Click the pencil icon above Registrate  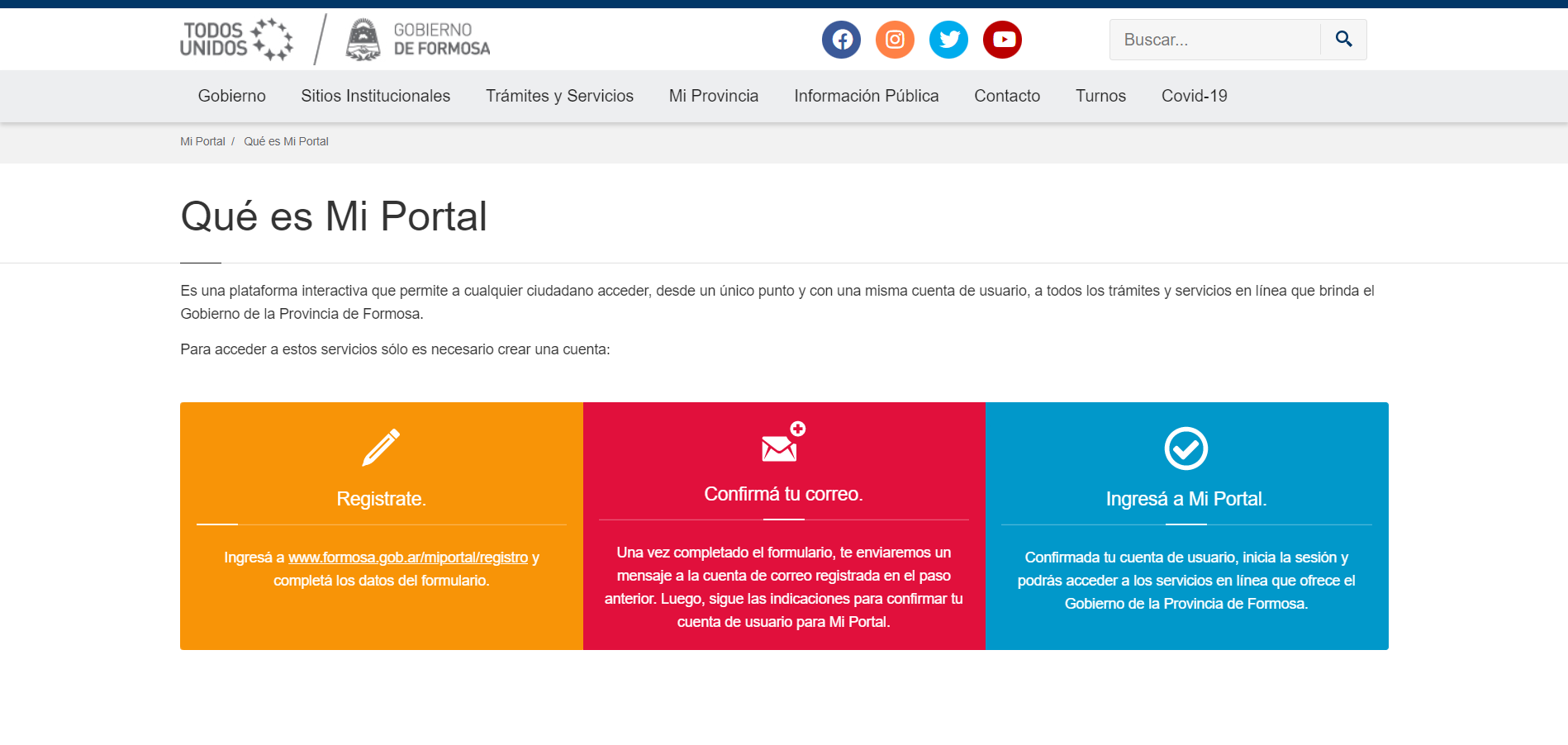click(x=381, y=448)
